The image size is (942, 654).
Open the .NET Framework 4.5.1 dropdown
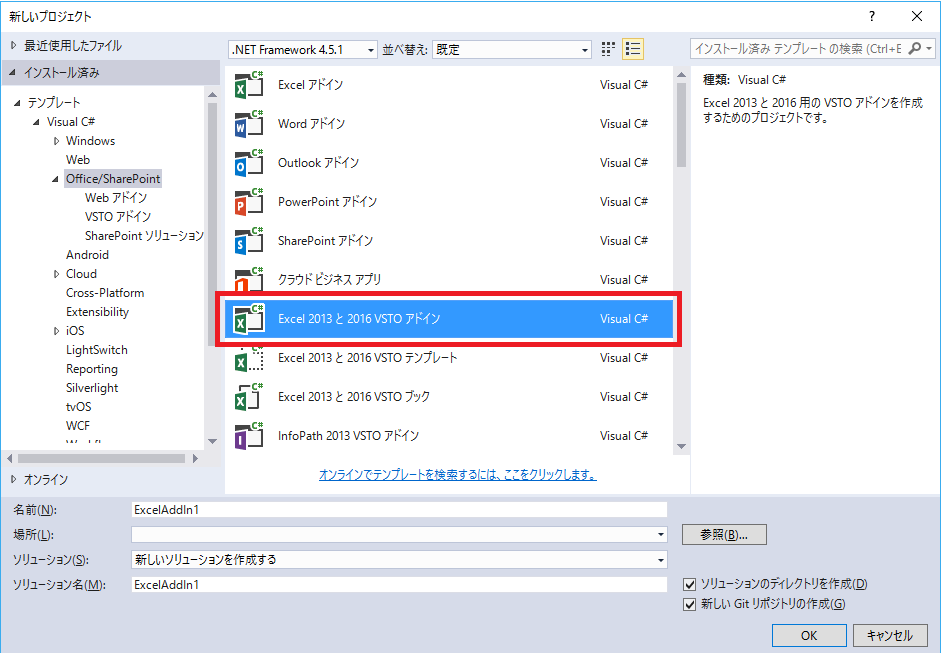click(x=303, y=50)
